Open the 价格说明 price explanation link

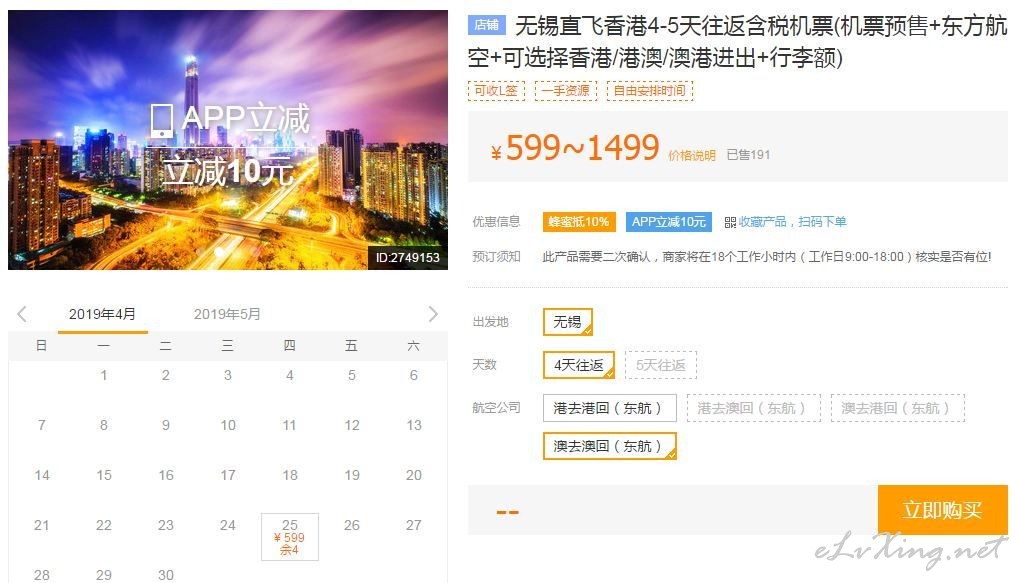click(x=691, y=155)
